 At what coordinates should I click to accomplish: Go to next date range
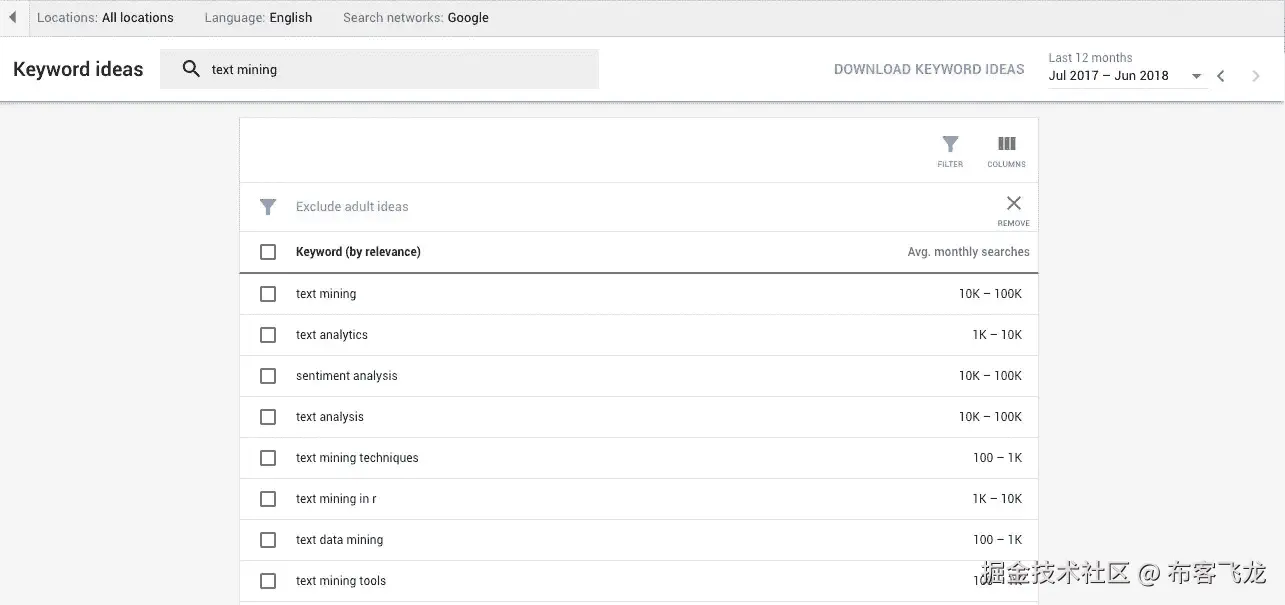pos(1256,76)
